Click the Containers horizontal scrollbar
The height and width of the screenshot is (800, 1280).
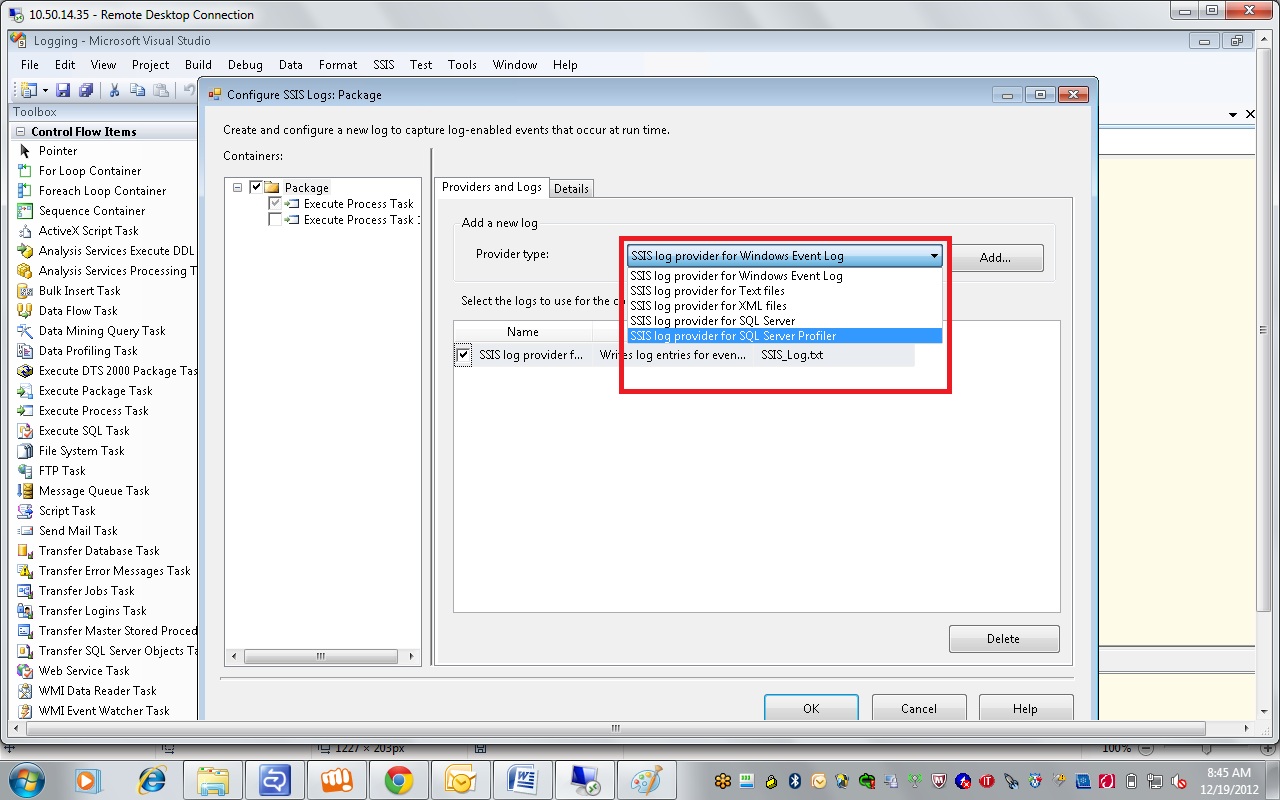(x=321, y=657)
